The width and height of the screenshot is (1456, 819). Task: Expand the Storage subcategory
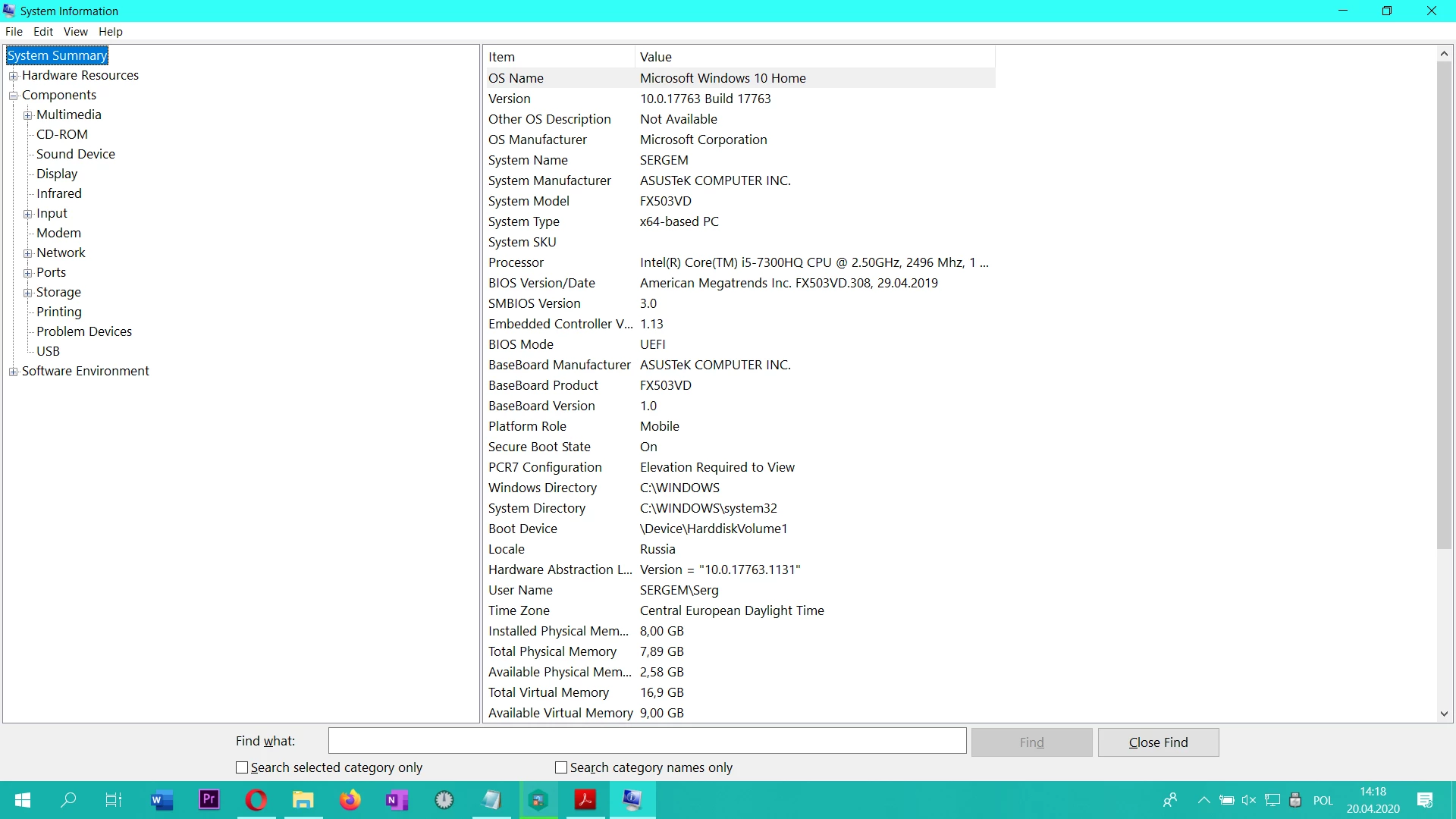[27, 293]
